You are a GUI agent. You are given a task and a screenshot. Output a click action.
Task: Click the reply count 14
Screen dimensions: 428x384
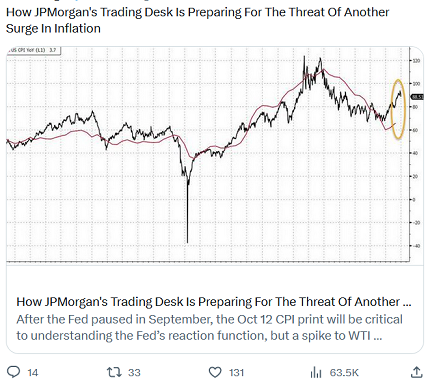[33, 372]
